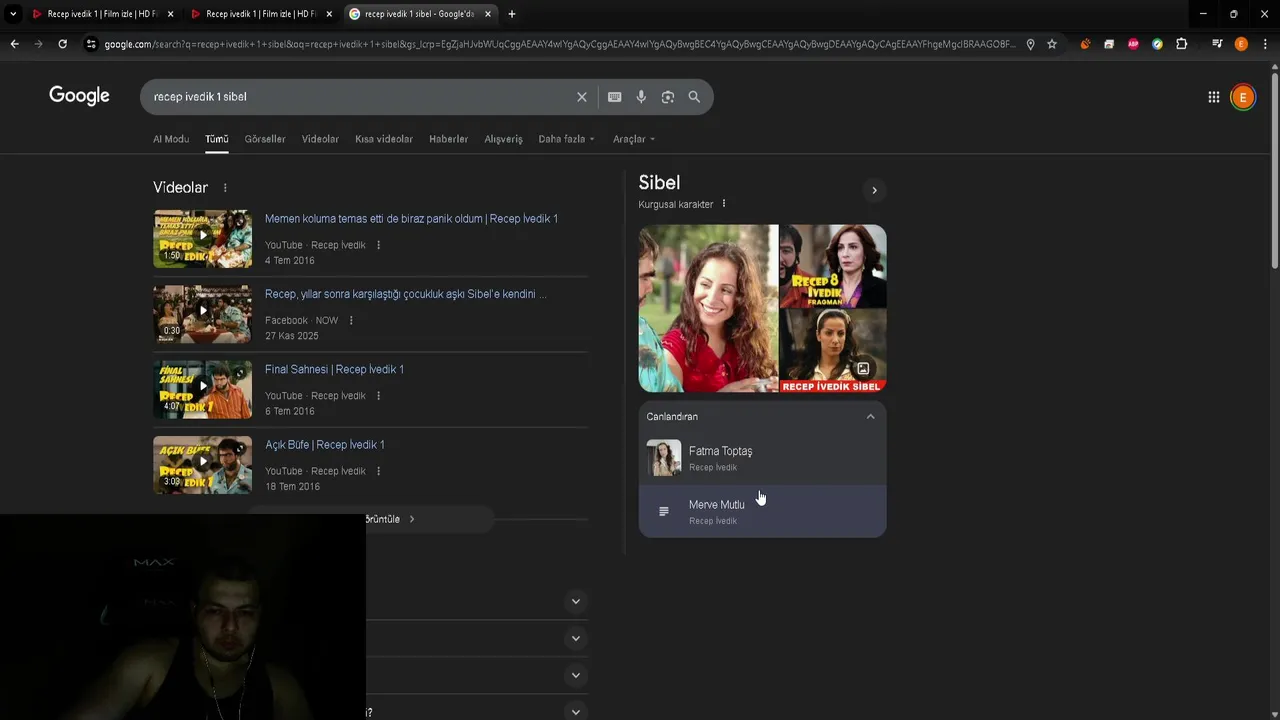Clear the search box with the X icon

581,97
